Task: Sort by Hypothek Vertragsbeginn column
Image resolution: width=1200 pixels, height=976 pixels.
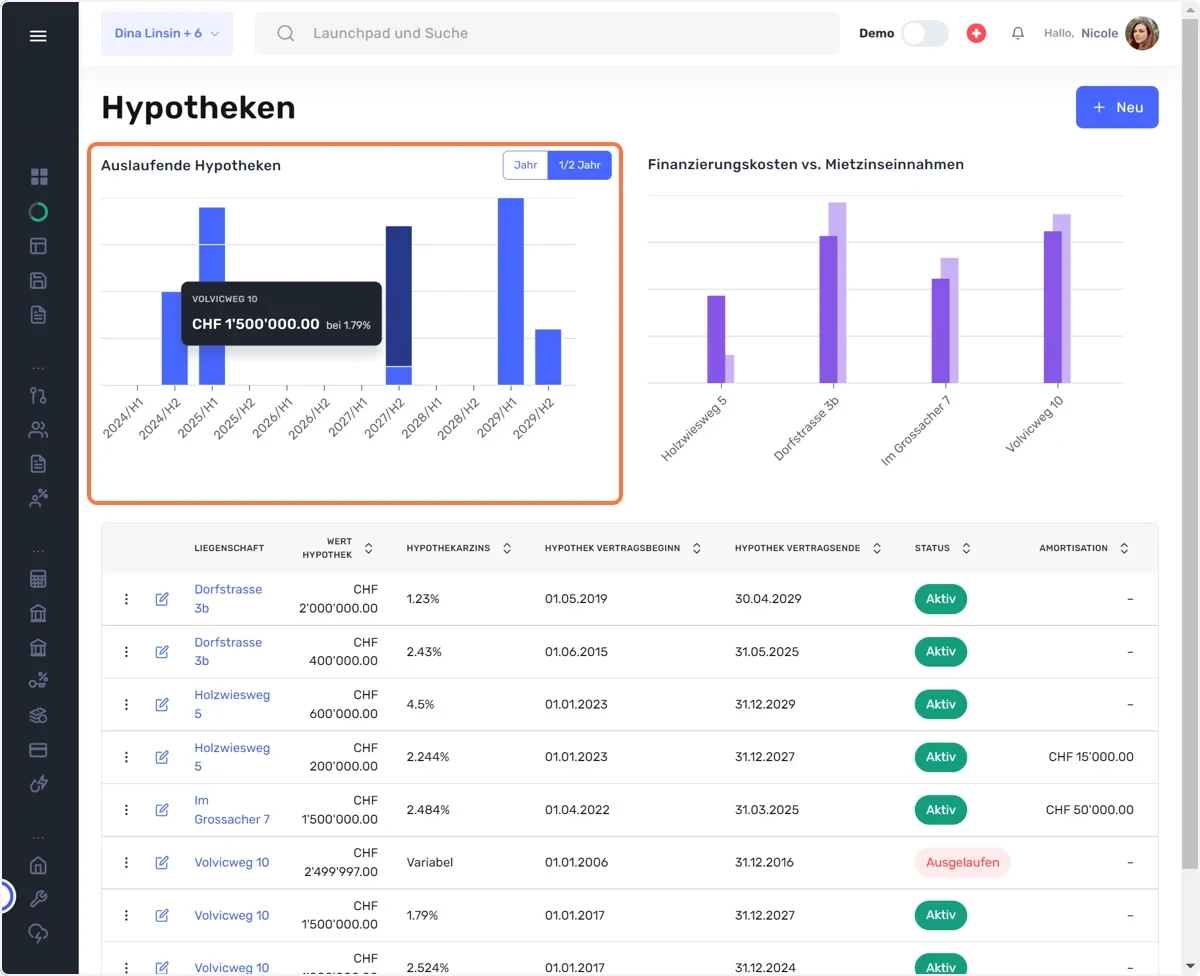Action: pyautogui.click(x=697, y=548)
